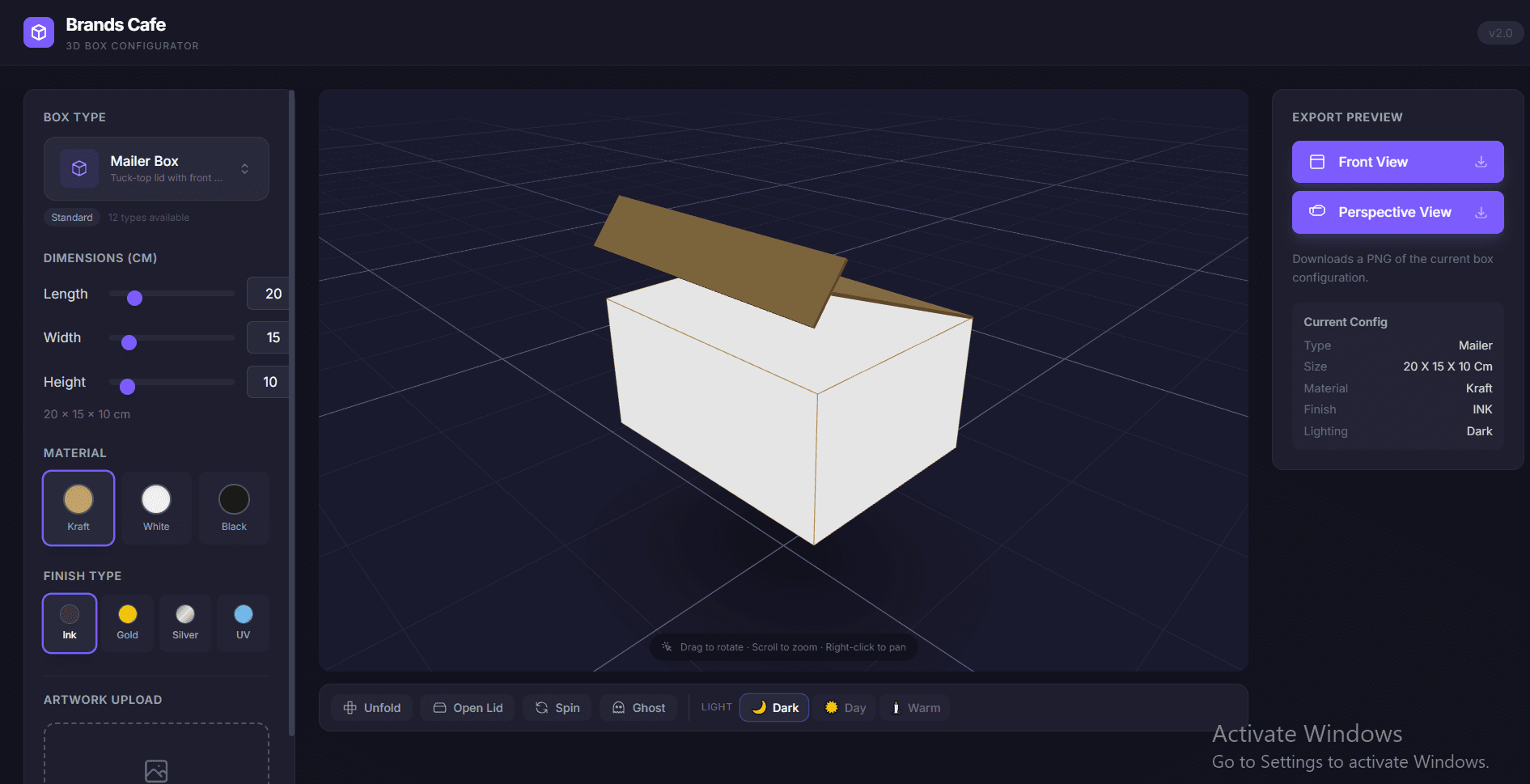Click the Front View download icon

[1481, 162]
